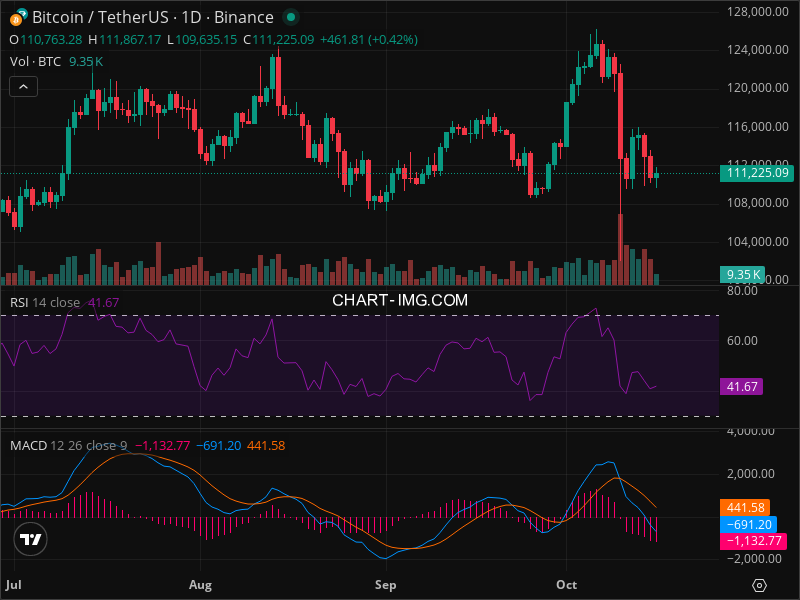The width and height of the screenshot is (800, 600).
Task: Click the orange 441.58 MACD signal tag
Action: pyautogui.click(x=747, y=507)
